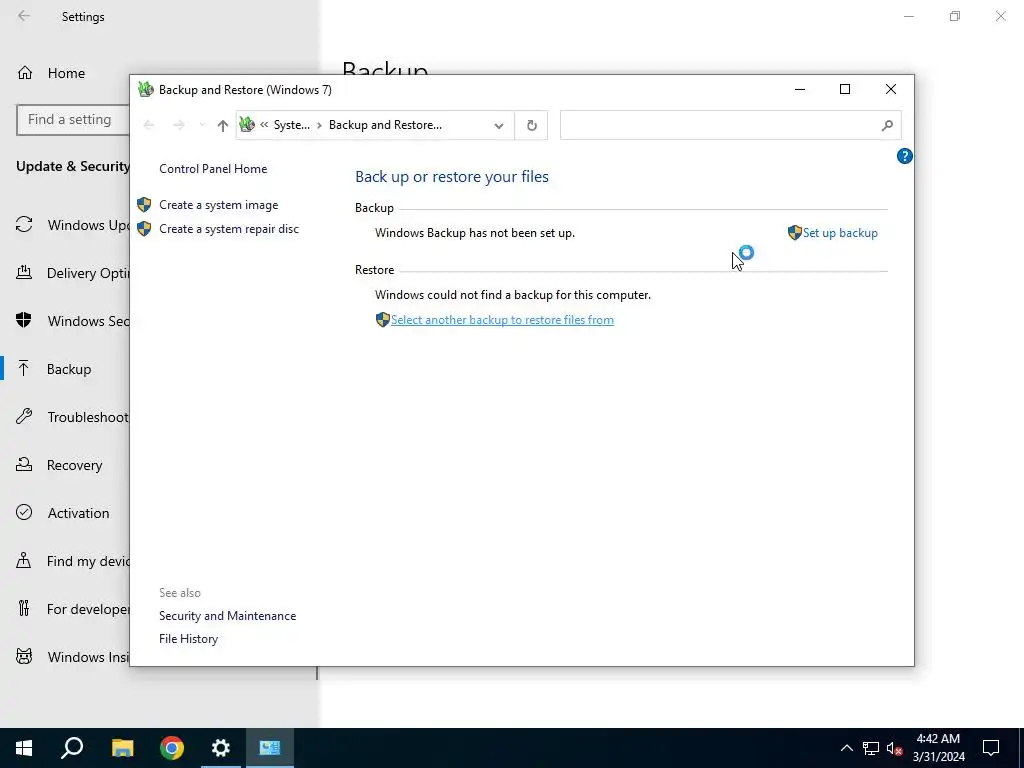Click the Windows Security shield icon in Settings
Screen dimensions: 1024x768
pyautogui.click(x=24, y=320)
